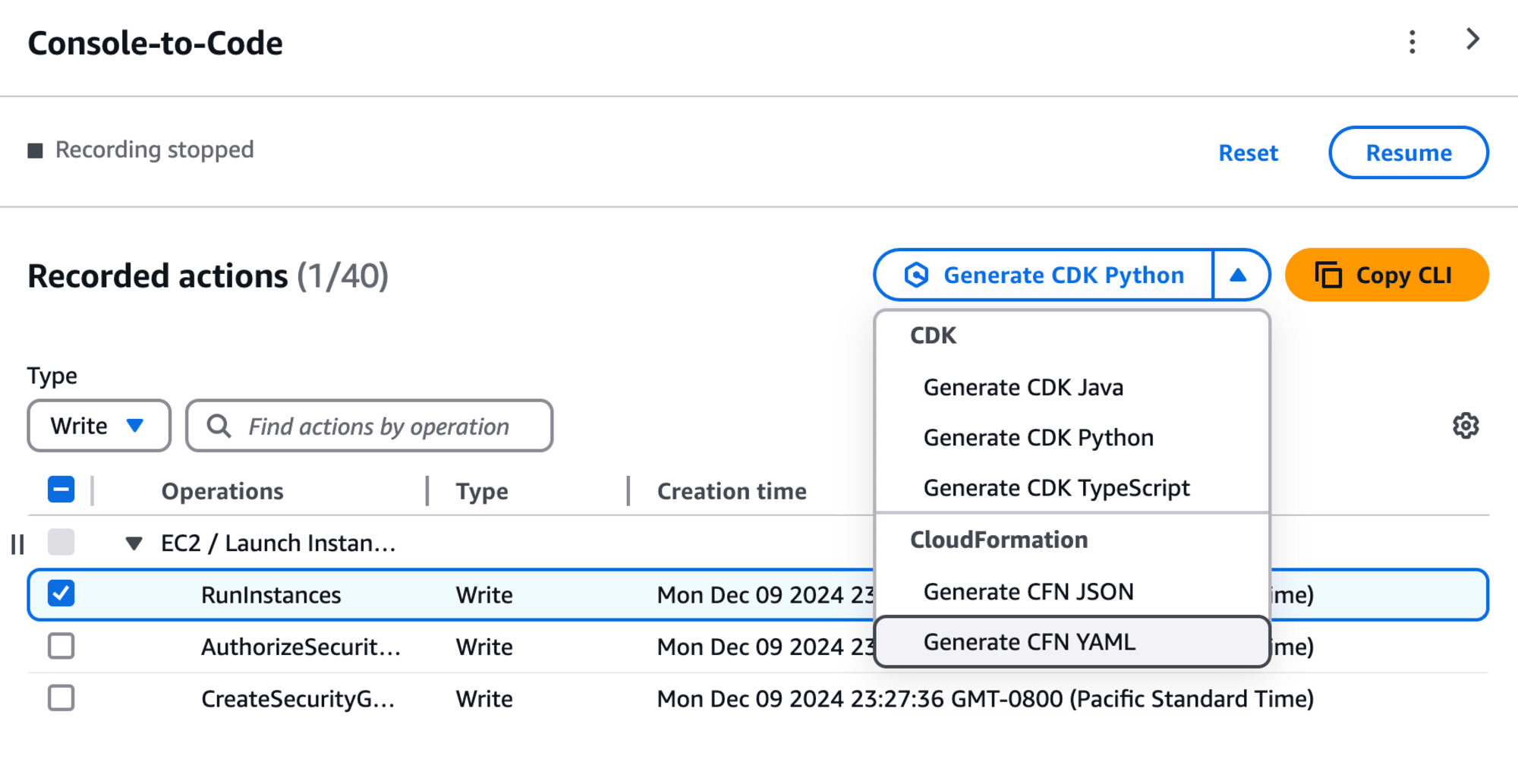This screenshot has width=1518, height=784.
Task: Click the Generate CDK Python button
Action: (1044, 275)
